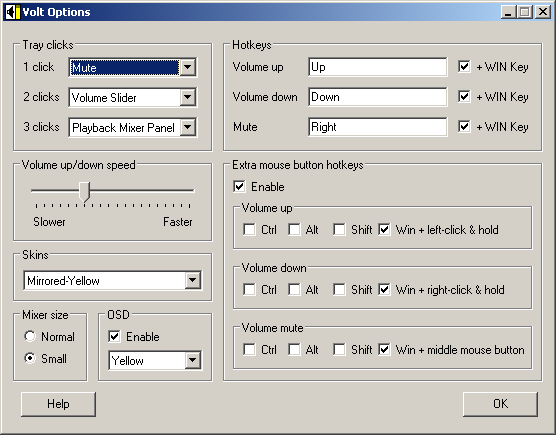Toggle WIN Key checkbox for Volume up
Image resolution: width=556 pixels, height=435 pixels.
click(464, 67)
